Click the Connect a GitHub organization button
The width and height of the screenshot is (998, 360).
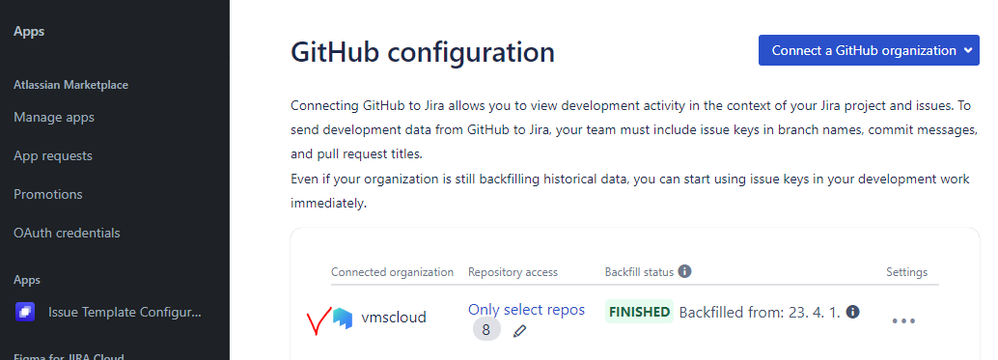[869, 50]
